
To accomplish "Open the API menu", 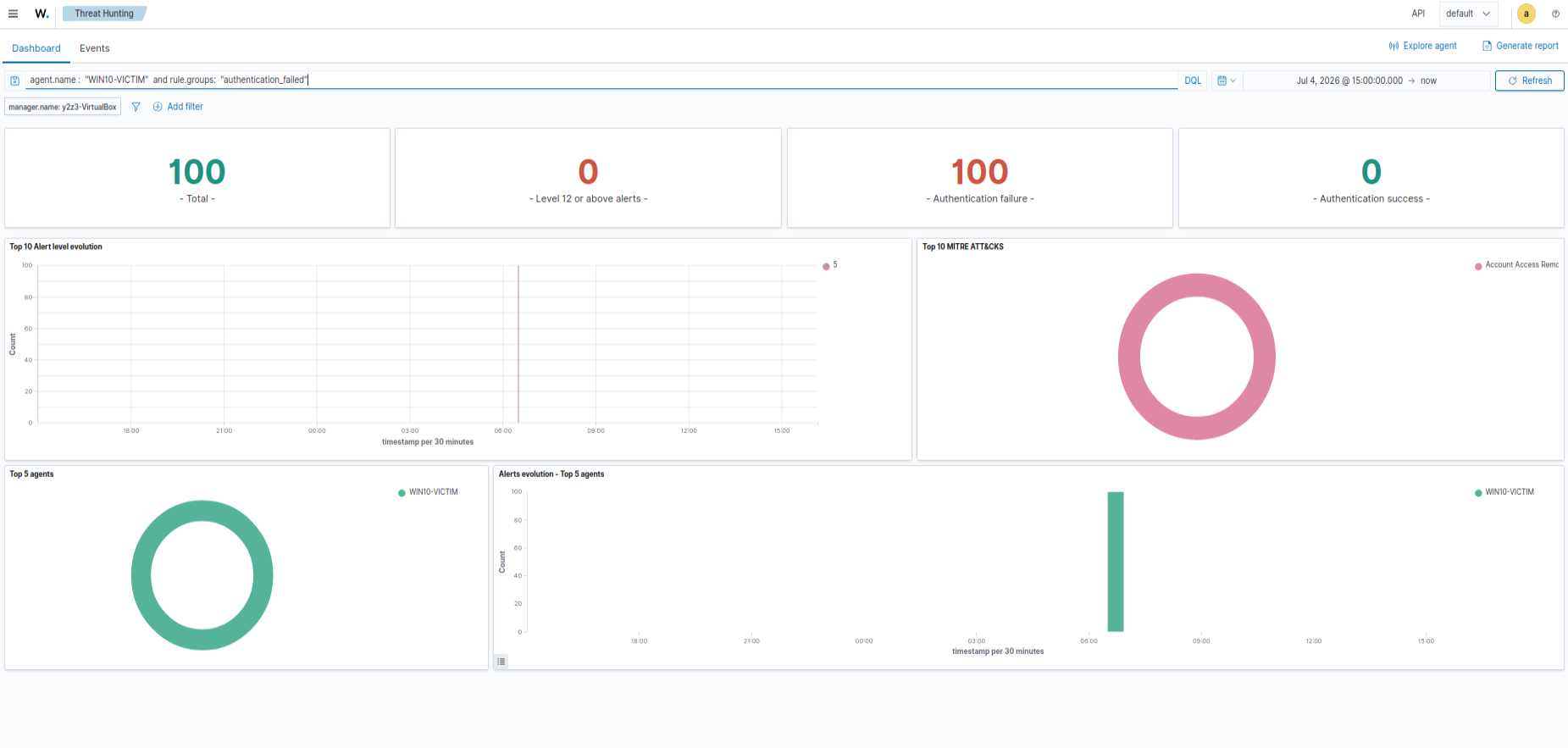I will (x=1418, y=14).
